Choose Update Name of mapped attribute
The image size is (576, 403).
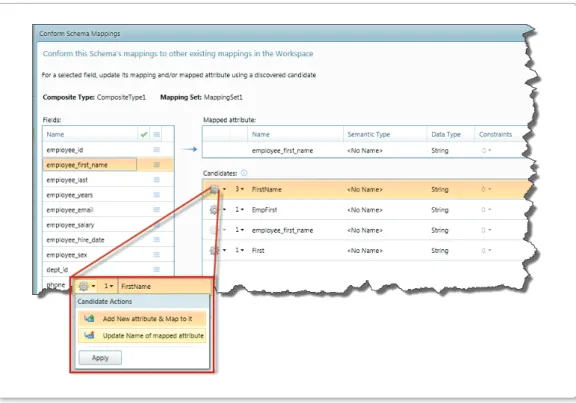point(142,335)
